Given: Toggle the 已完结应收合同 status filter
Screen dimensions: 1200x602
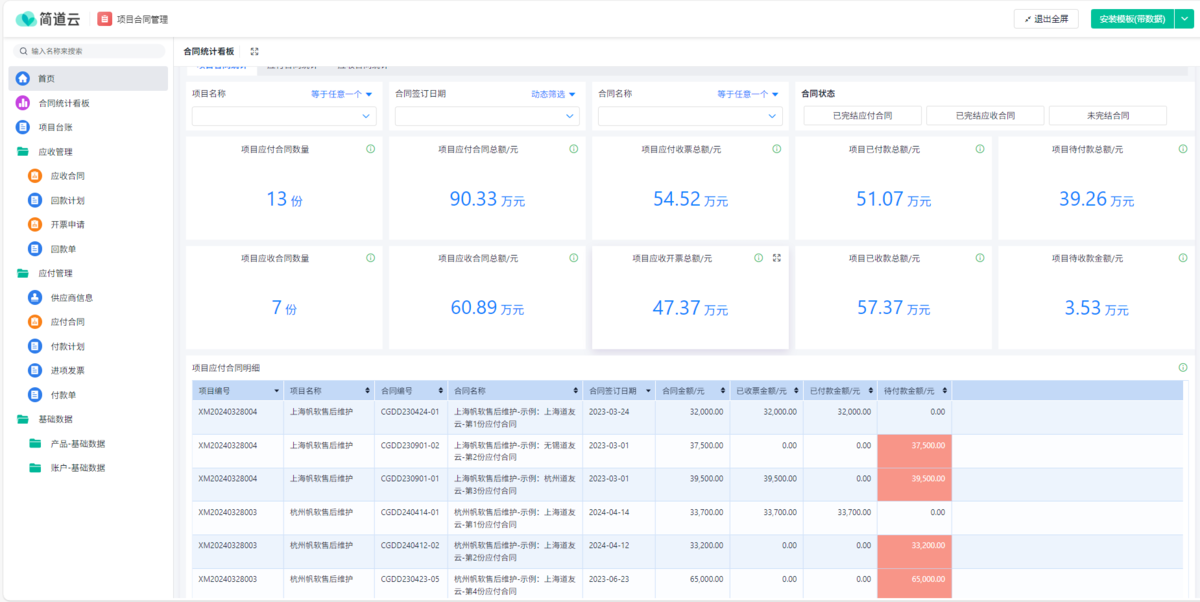Looking at the screenshot, I should (985, 116).
